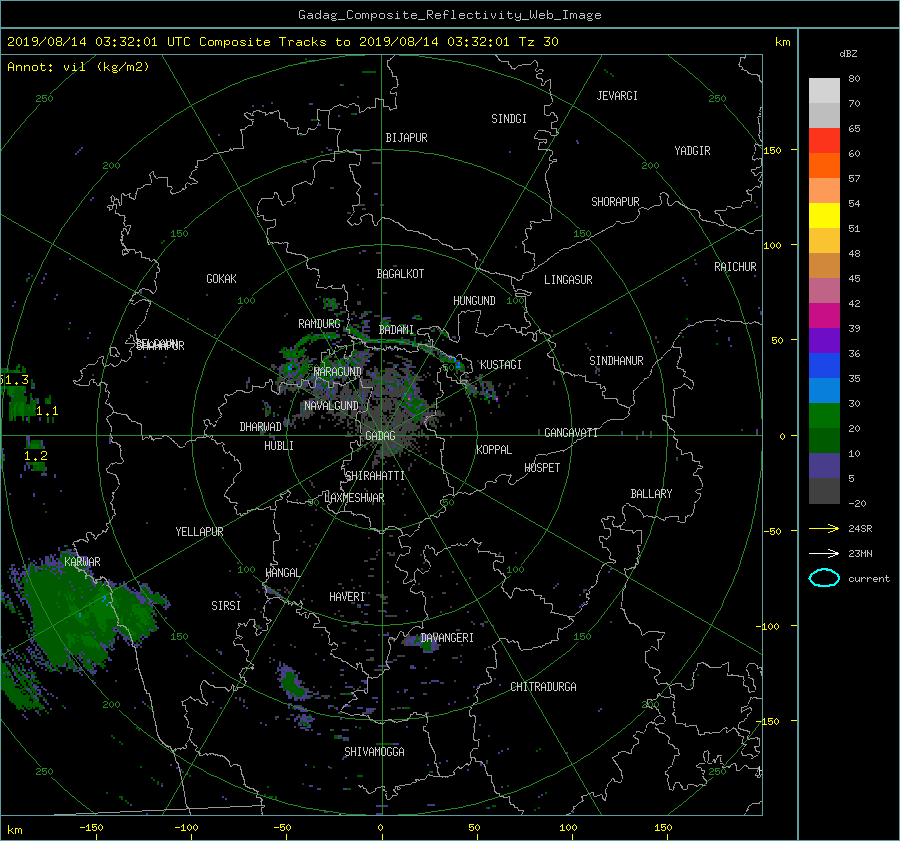The image size is (900, 841).
Task: Click the GADAG radar center label
Action: pos(380,436)
